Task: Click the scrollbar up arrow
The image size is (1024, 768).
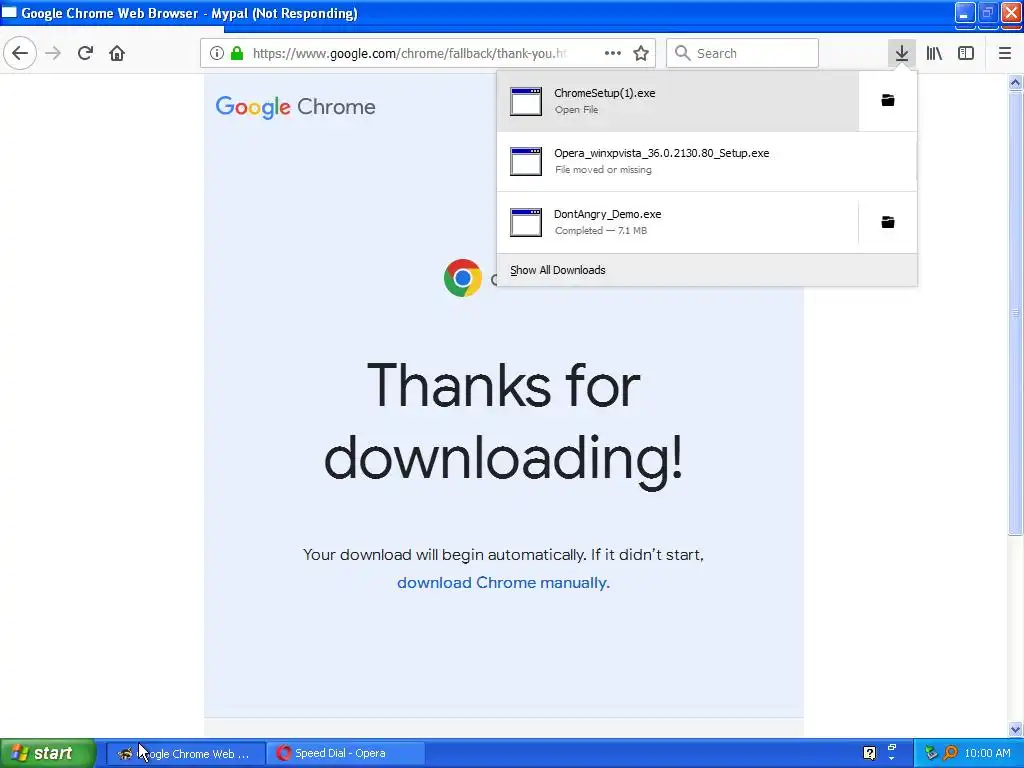Action: tap(1015, 82)
